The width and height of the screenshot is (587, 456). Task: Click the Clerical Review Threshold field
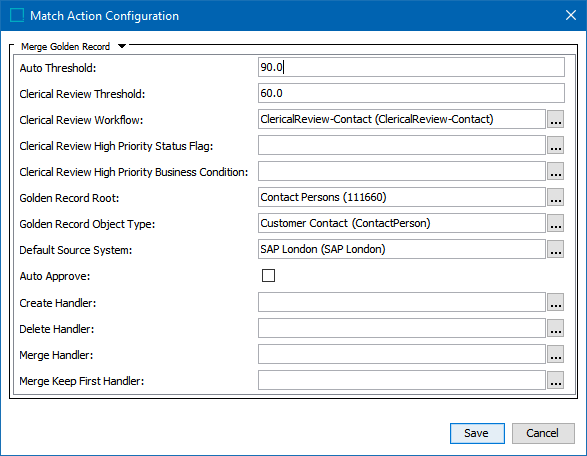411,93
